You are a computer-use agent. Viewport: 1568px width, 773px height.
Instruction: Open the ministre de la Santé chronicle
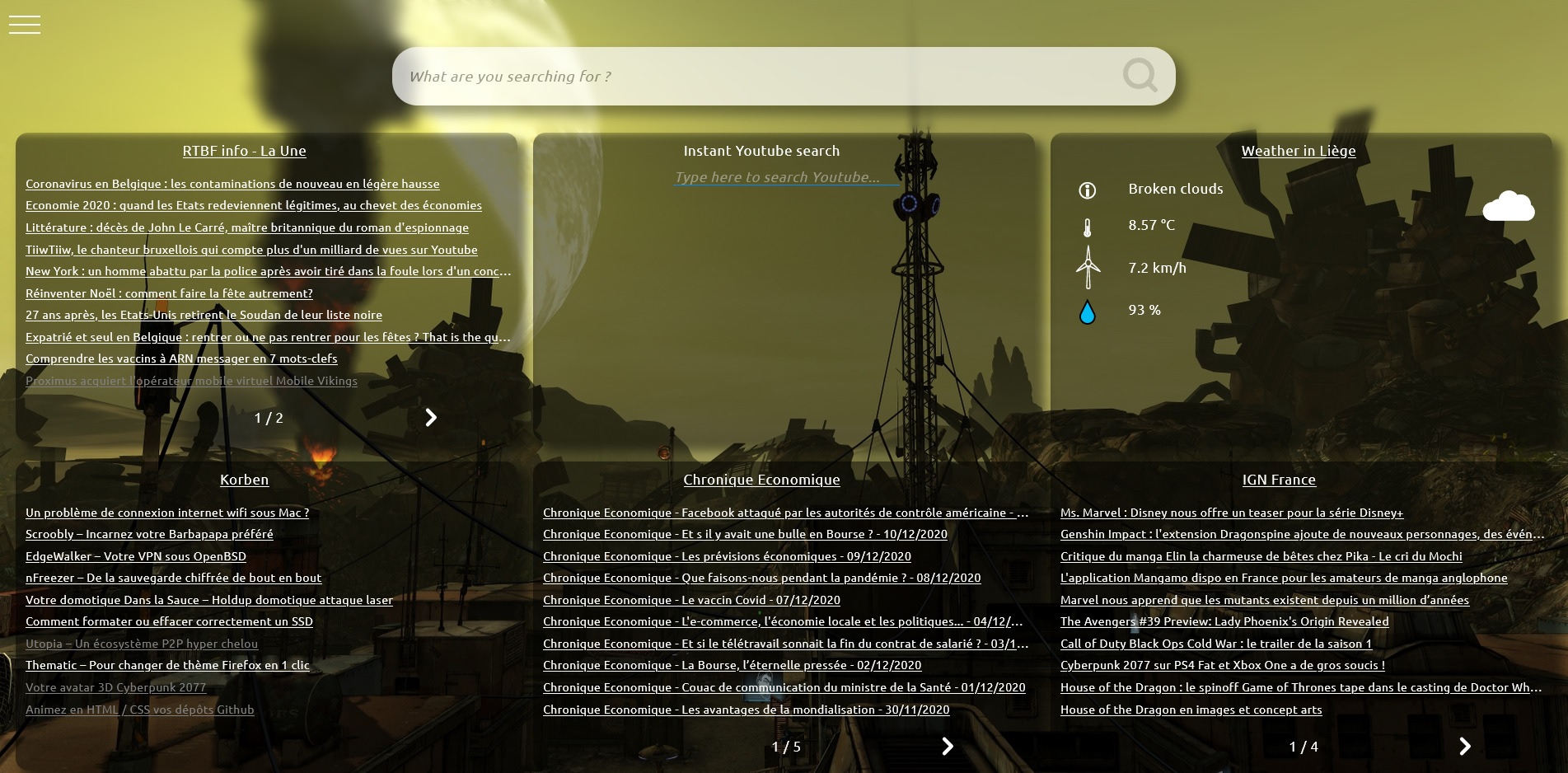coord(784,687)
